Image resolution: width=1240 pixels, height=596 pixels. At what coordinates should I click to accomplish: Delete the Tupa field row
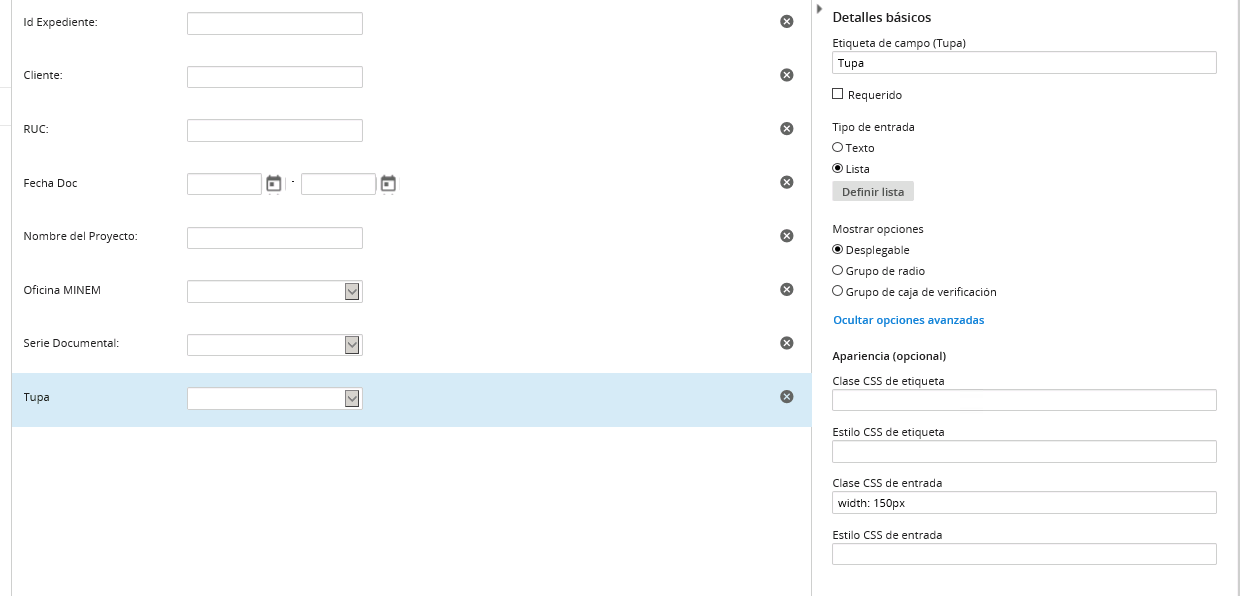pyautogui.click(x=787, y=396)
